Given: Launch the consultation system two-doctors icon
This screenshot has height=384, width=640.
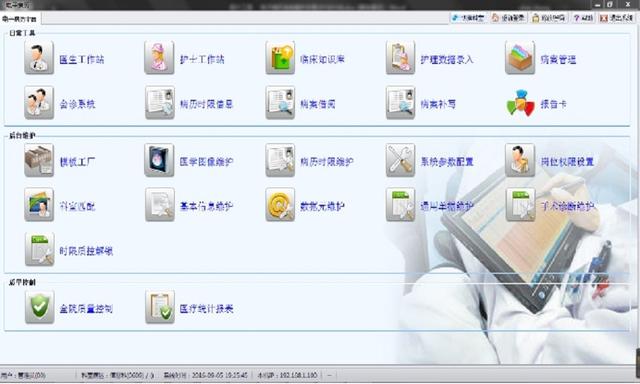Looking at the screenshot, I should pos(39,102).
